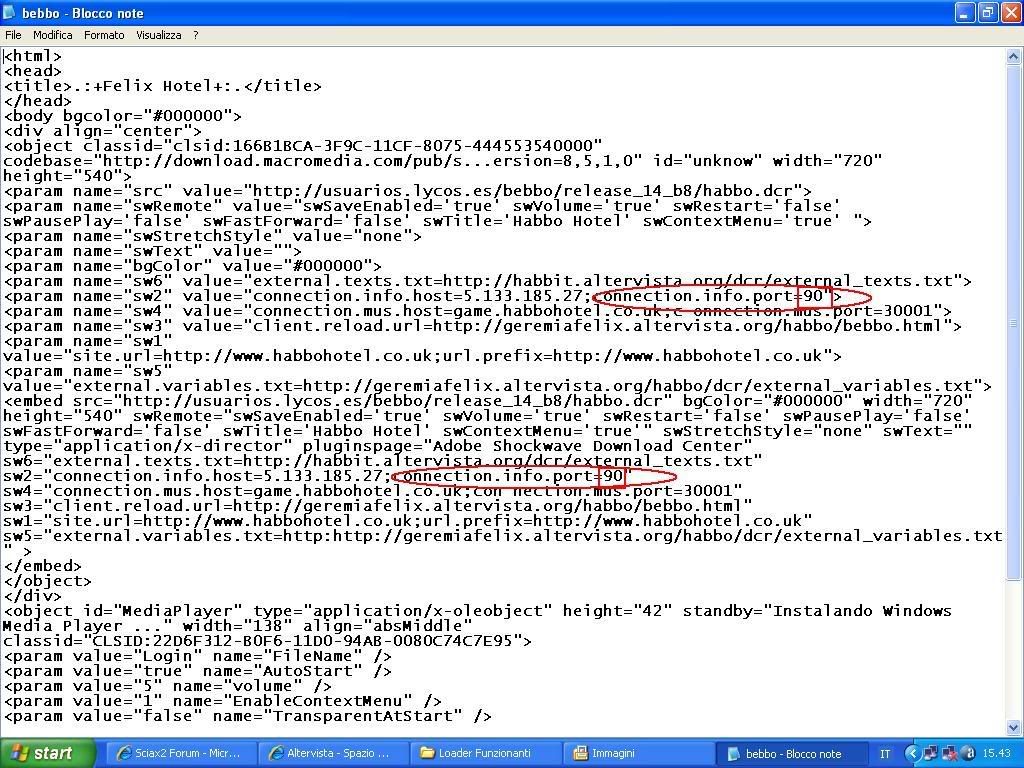Open Immagini window from taskbar

tap(638, 753)
